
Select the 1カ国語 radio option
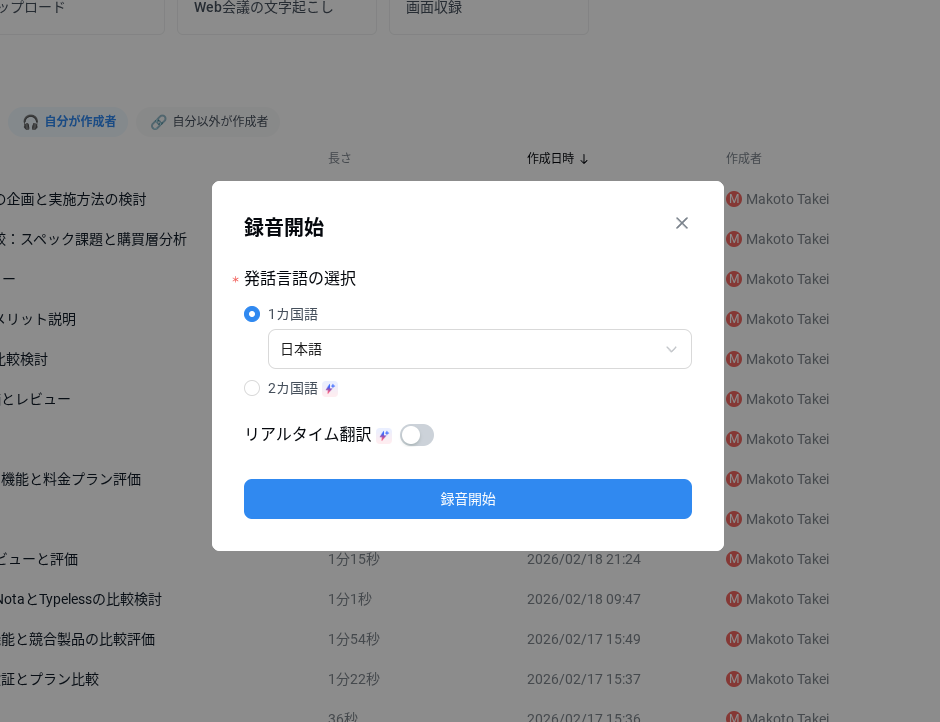pyautogui.click(x=252, y=314)
